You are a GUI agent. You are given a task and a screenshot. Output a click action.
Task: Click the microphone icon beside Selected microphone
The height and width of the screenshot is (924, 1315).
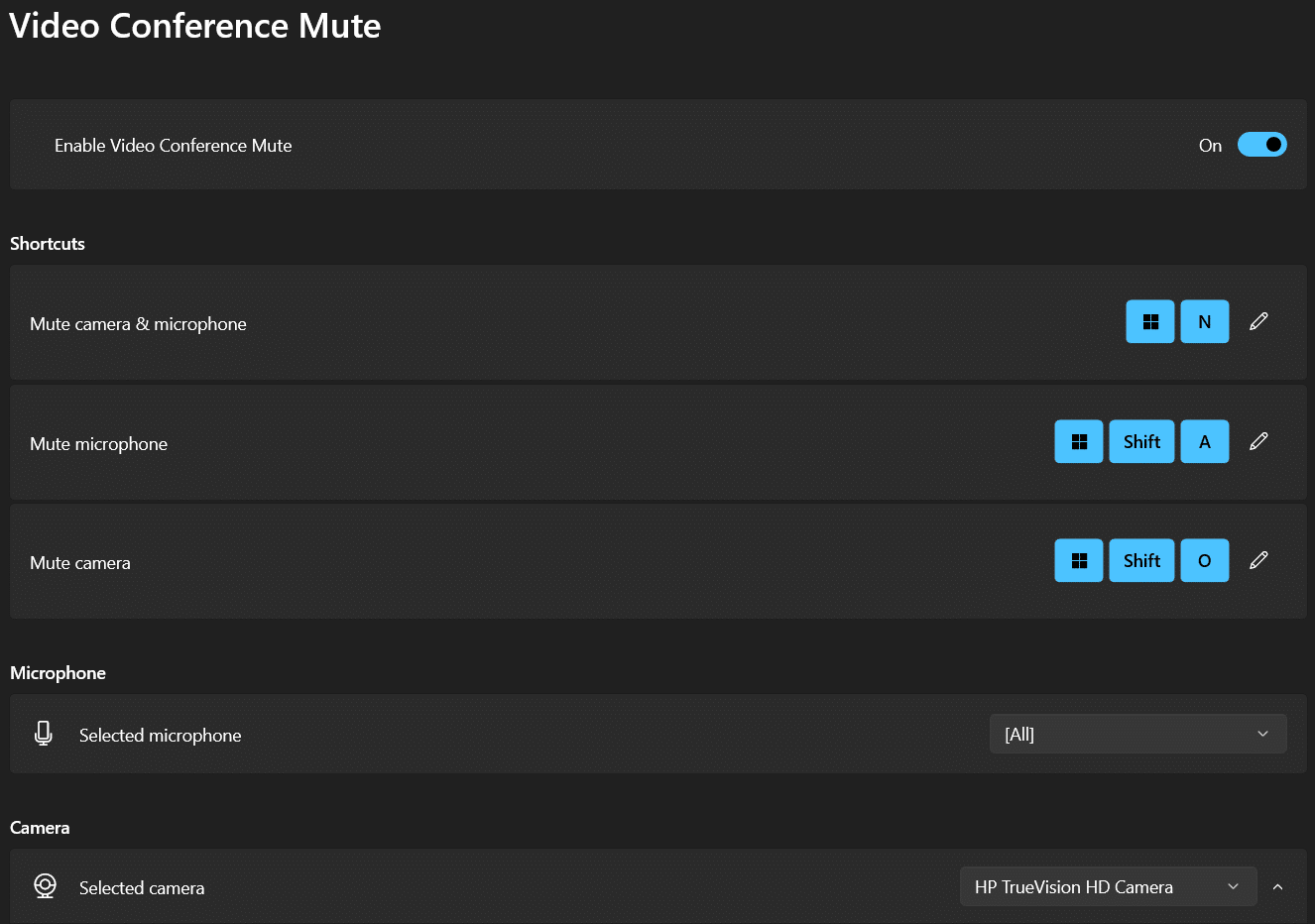tap(44, 734)
